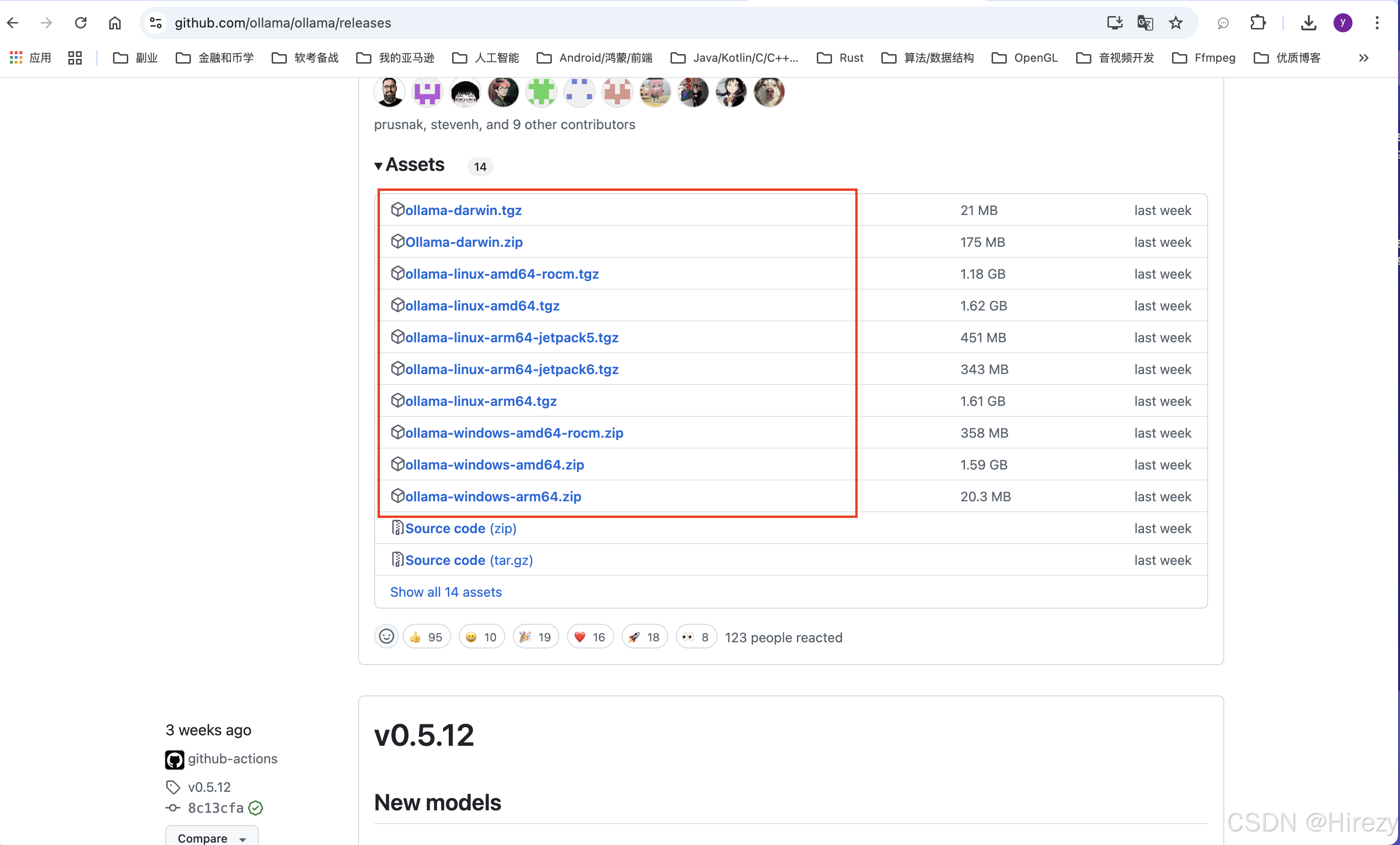1400x845 pixels.
Task: Download ollama-linux-arm64.tgz
Action: pos(481,401)
